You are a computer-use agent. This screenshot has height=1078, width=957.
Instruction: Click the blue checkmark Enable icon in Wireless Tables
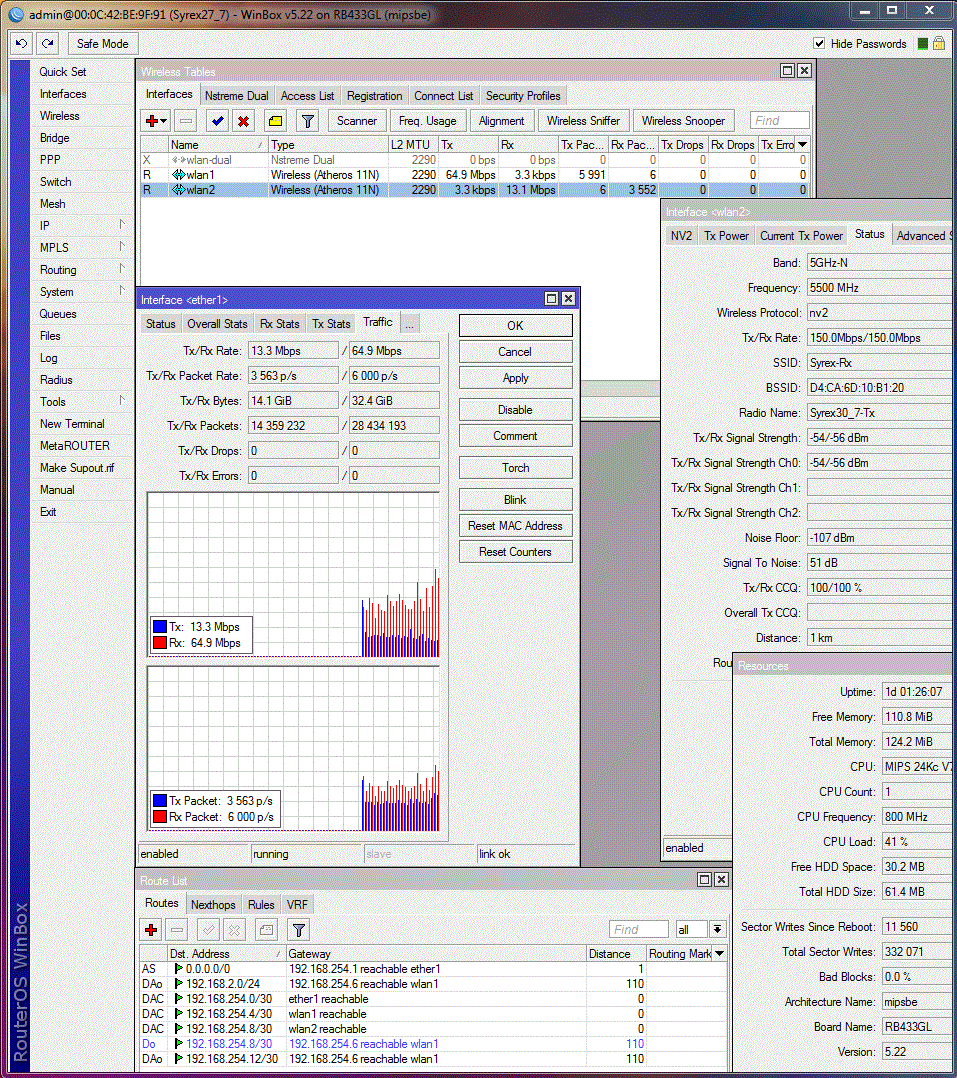coord(218,121)
